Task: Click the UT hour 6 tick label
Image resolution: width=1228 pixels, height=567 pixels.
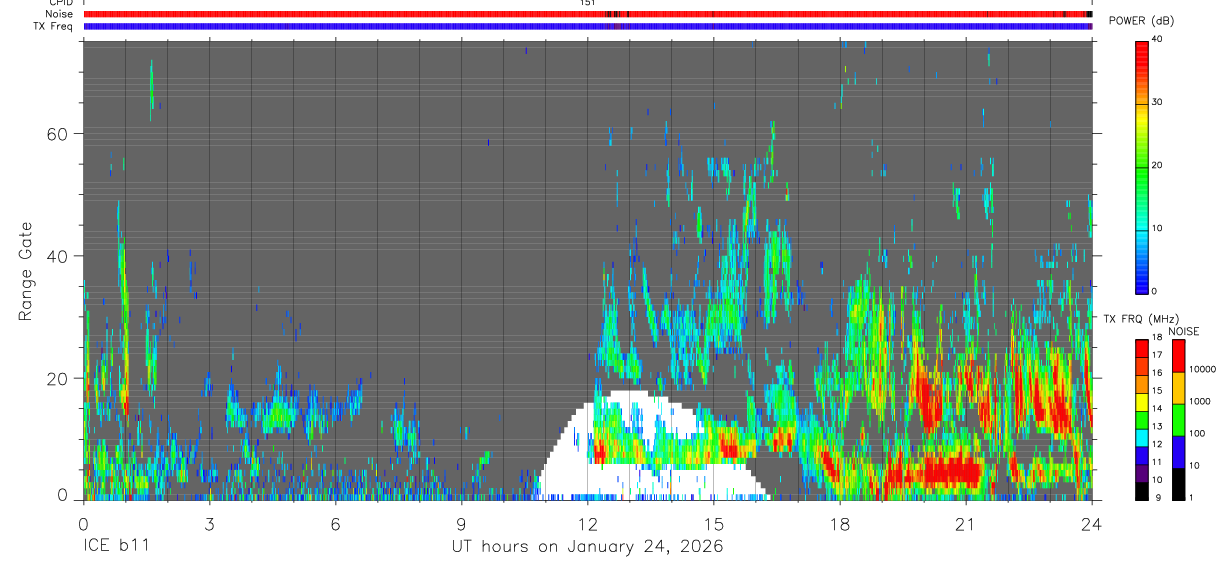Action: (x=336, y=524)
